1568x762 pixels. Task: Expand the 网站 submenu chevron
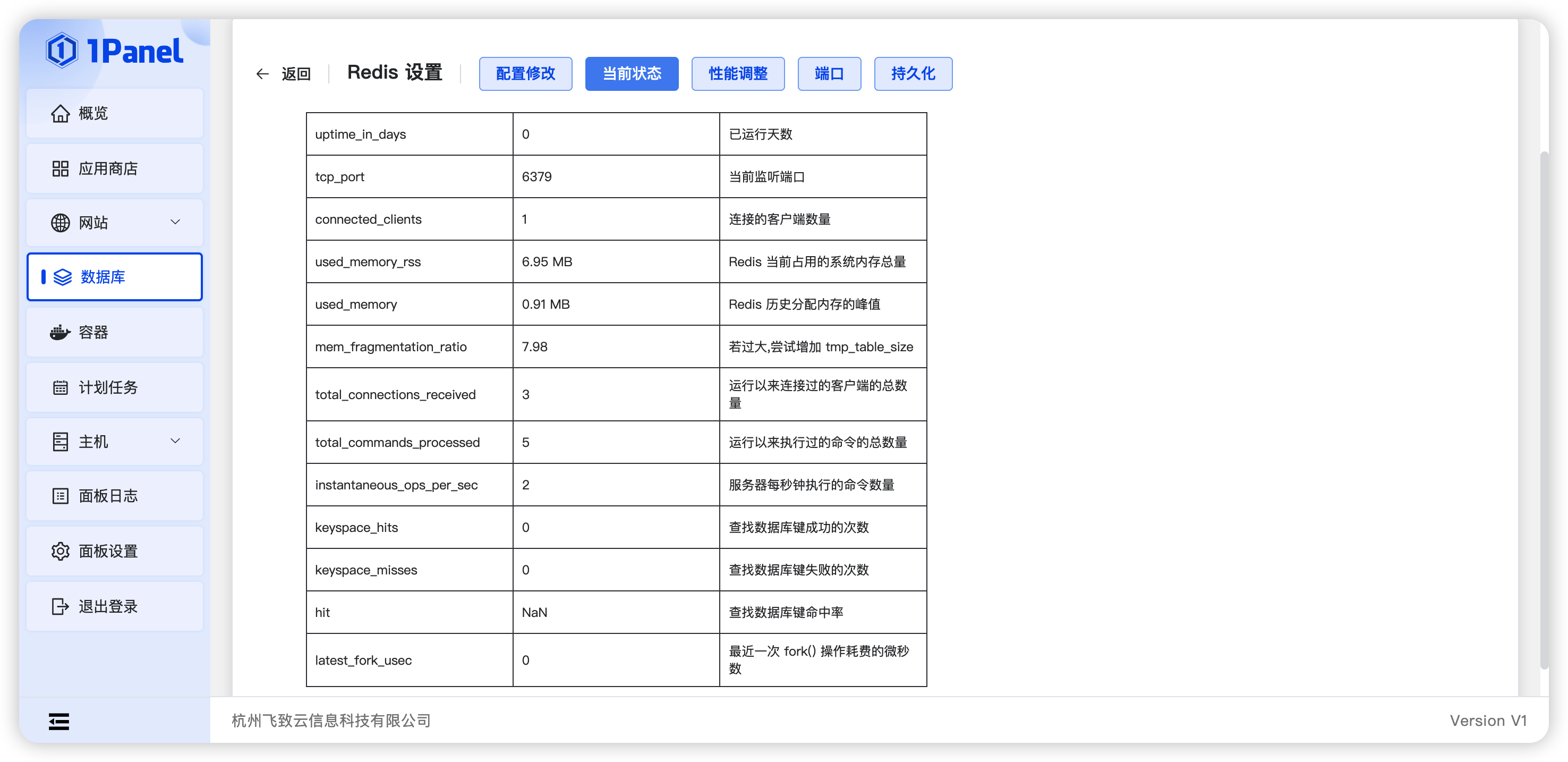click(175, 222)
